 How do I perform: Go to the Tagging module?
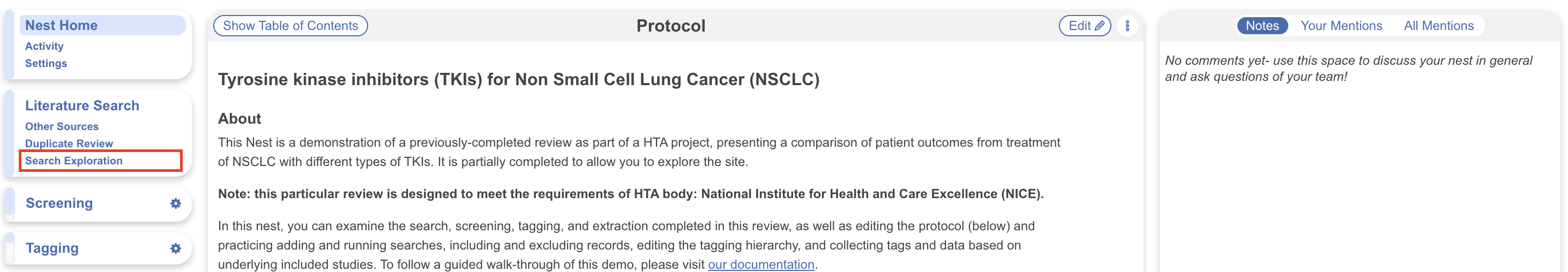52,248
